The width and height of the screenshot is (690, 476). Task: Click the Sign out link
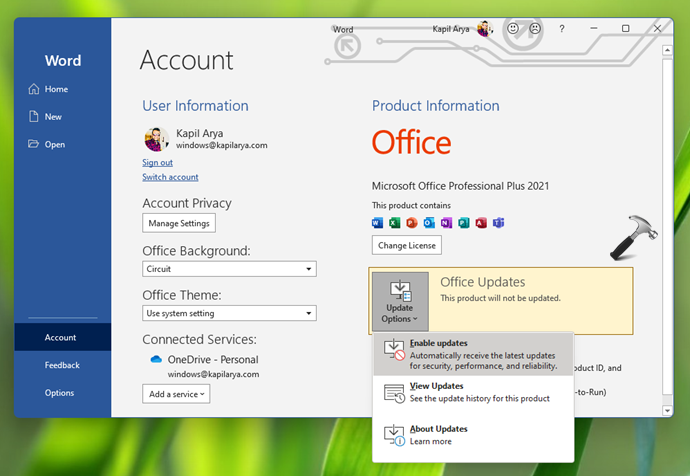[157, 162]
